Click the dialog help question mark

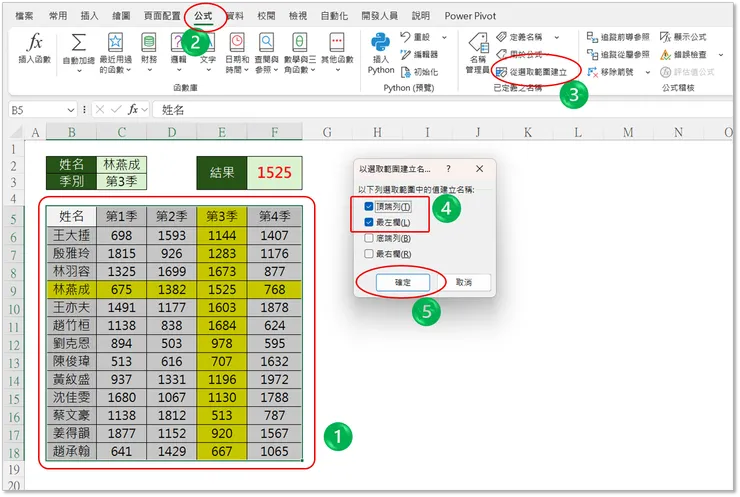point(448,168)
